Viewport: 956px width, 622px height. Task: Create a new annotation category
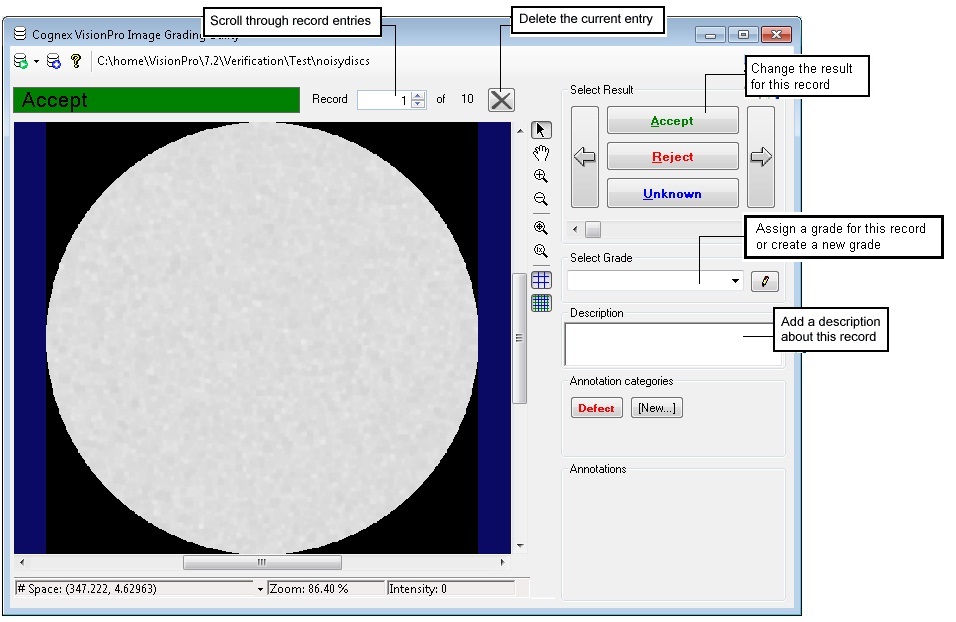coord(656,407)
